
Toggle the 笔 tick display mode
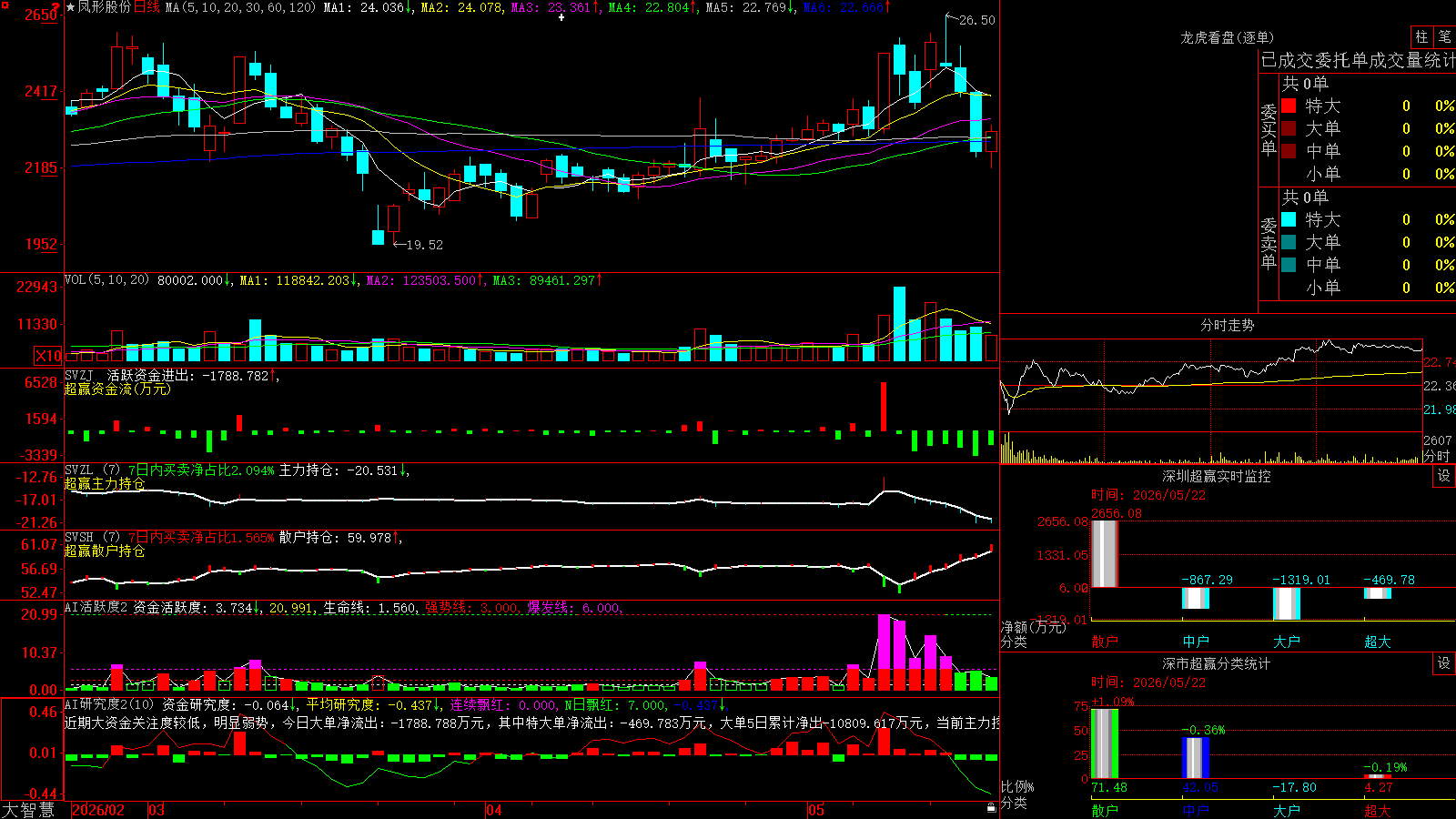[x=1444, y=36]
